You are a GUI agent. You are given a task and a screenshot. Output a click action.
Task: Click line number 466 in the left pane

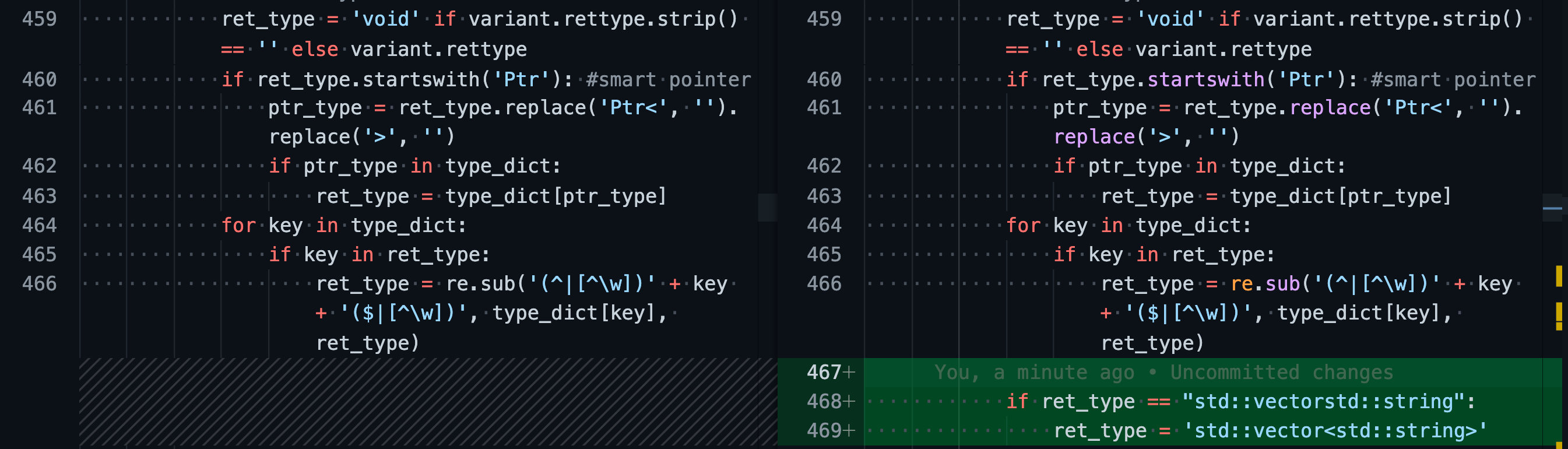40,284
